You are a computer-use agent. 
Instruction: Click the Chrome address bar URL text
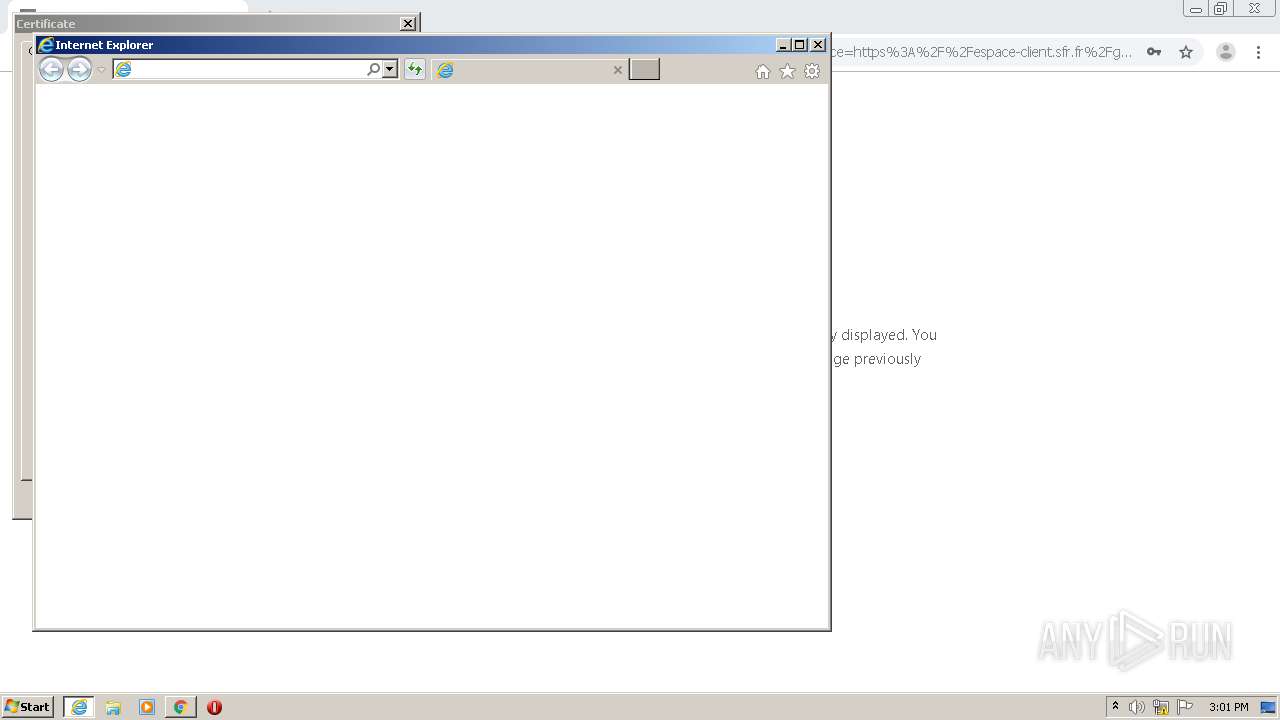pos(982,52)
